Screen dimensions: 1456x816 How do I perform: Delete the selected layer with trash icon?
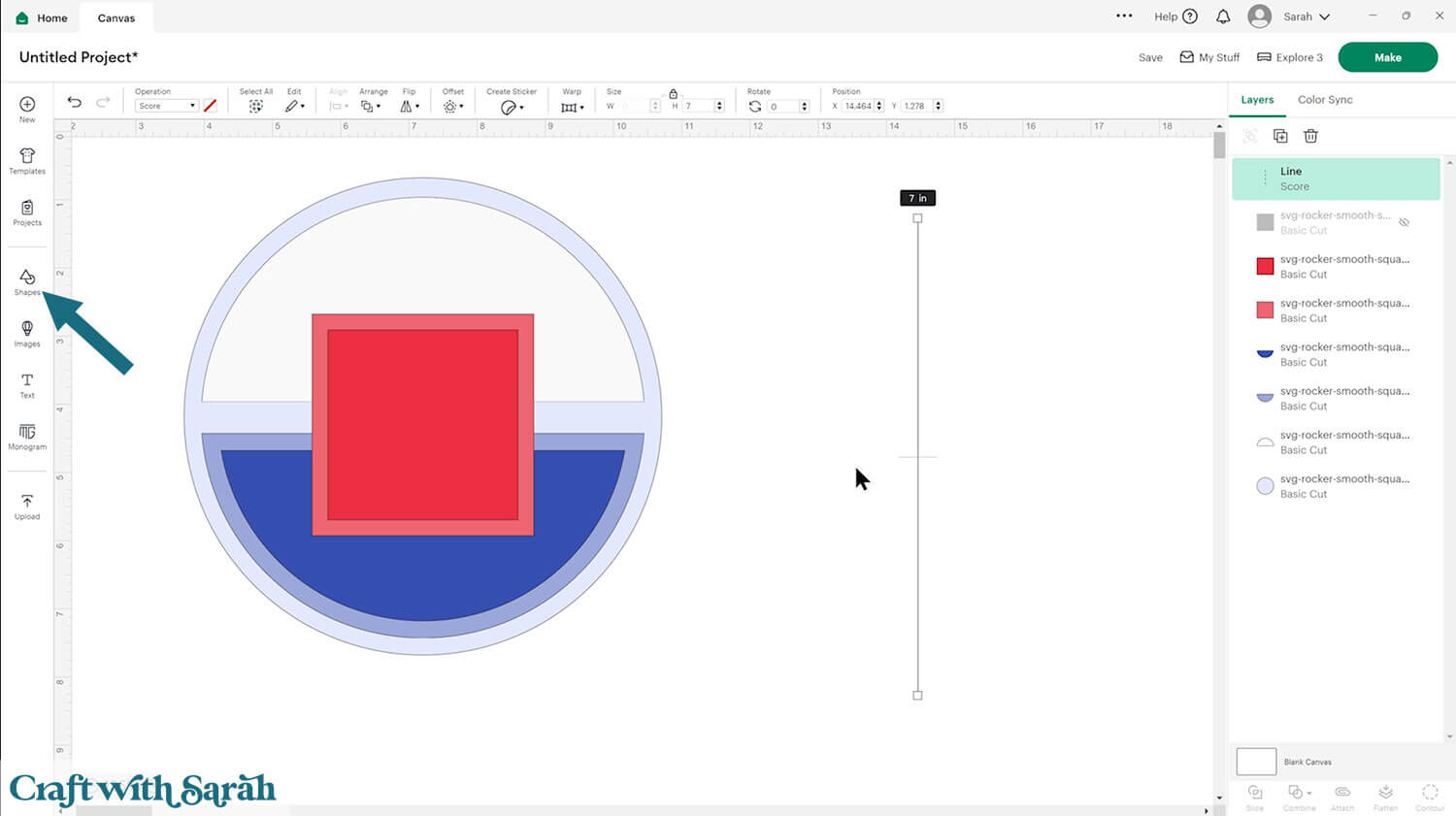point(1310,136)
